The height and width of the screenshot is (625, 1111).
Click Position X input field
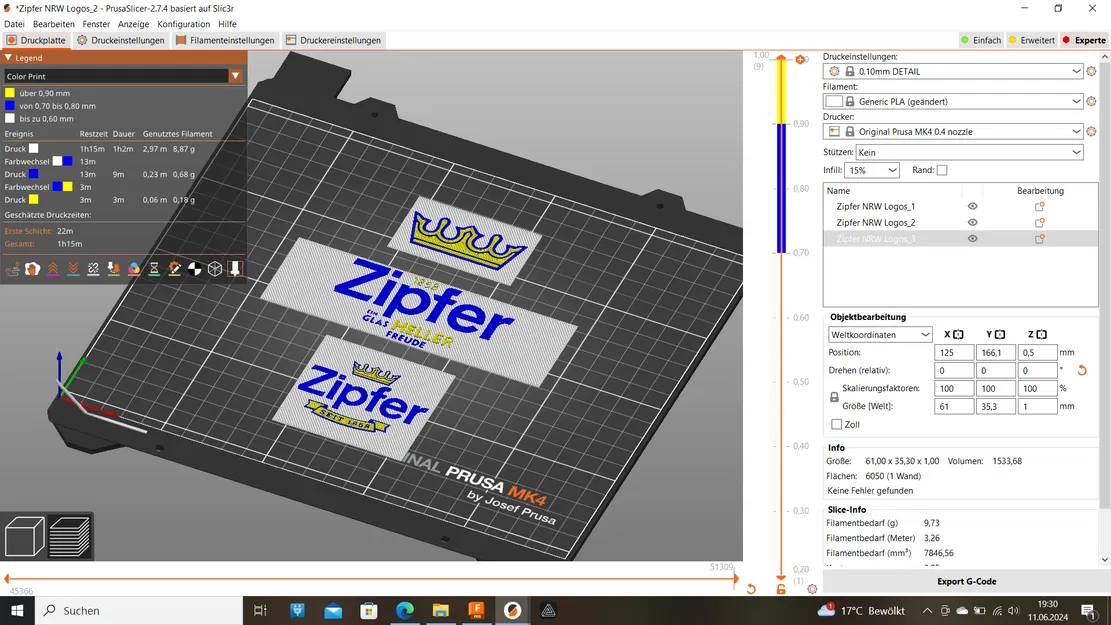[x=954, y=352]
